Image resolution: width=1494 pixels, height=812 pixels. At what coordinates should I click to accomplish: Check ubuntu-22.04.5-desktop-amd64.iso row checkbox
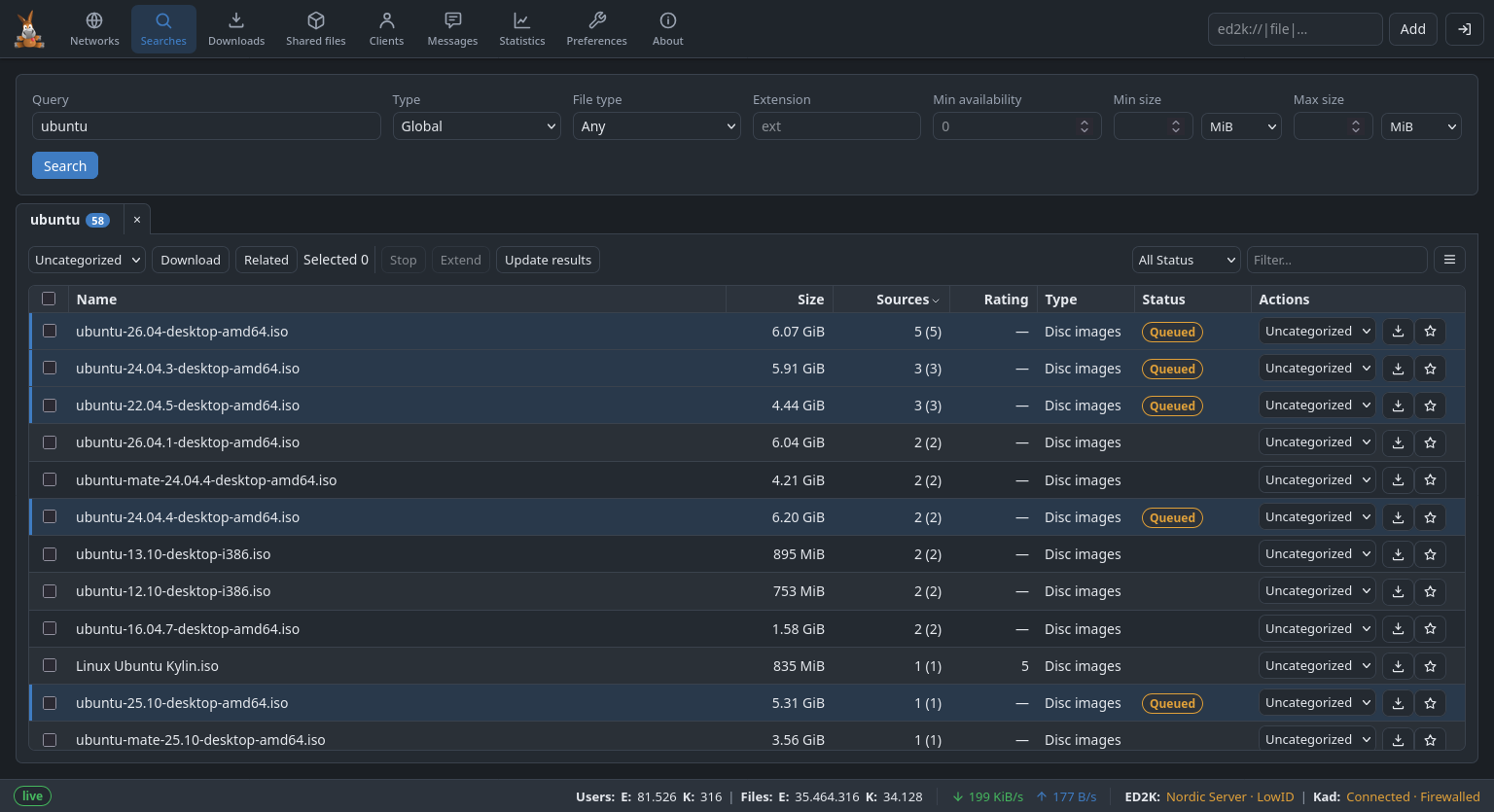point(50,406)
